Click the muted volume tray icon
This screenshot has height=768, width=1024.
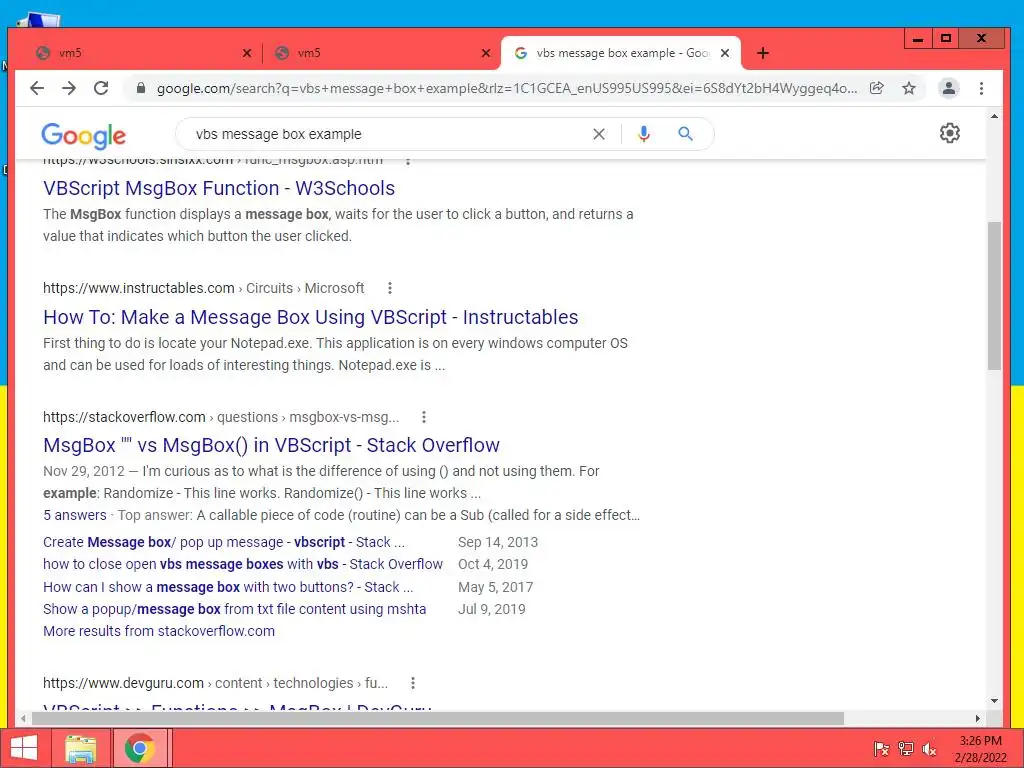pos(929,749)
